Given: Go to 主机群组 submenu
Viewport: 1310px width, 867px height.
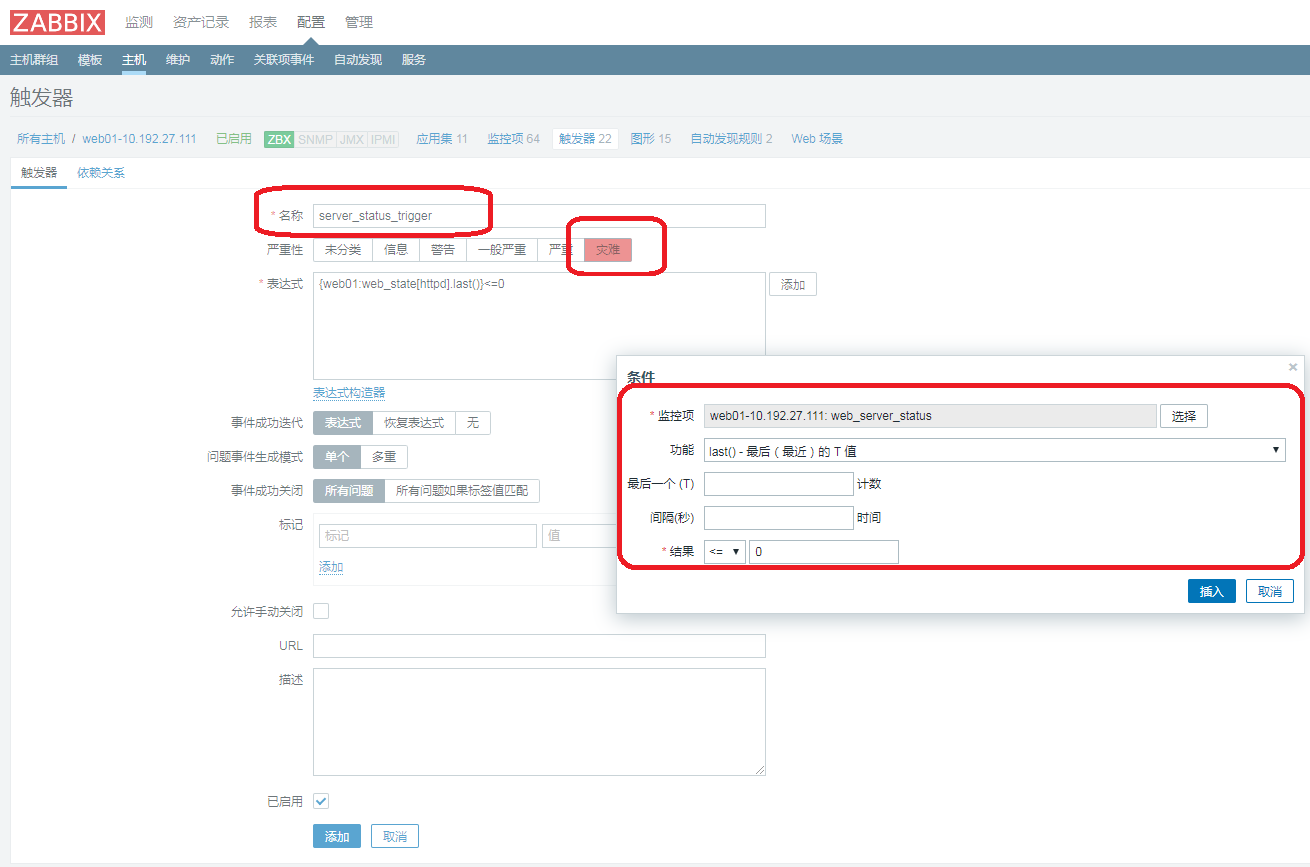Looking at the screenshot, I should [34, 60].
